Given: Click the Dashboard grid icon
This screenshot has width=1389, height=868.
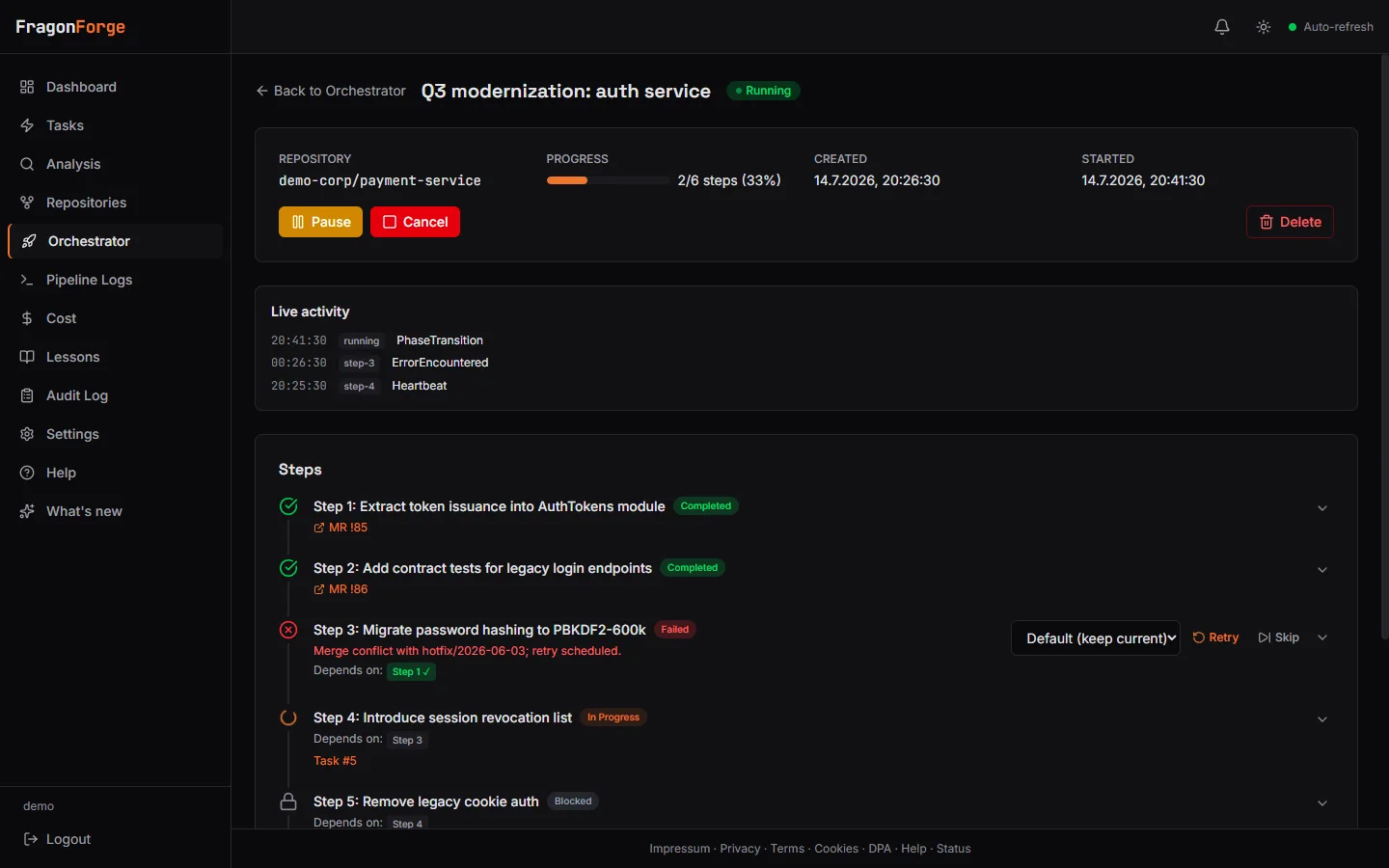Looking at the screenshot, I should tap(27, 87).
